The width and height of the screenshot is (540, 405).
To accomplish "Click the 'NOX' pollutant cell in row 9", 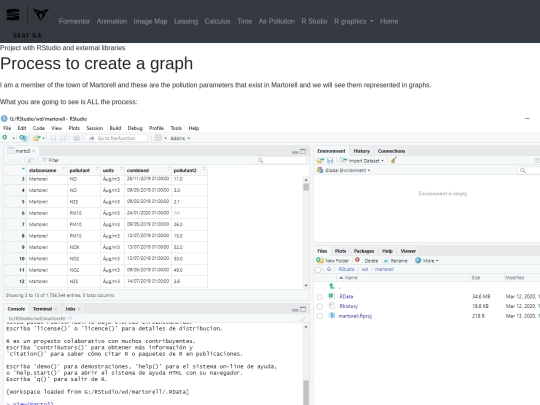I will (74, 247).
